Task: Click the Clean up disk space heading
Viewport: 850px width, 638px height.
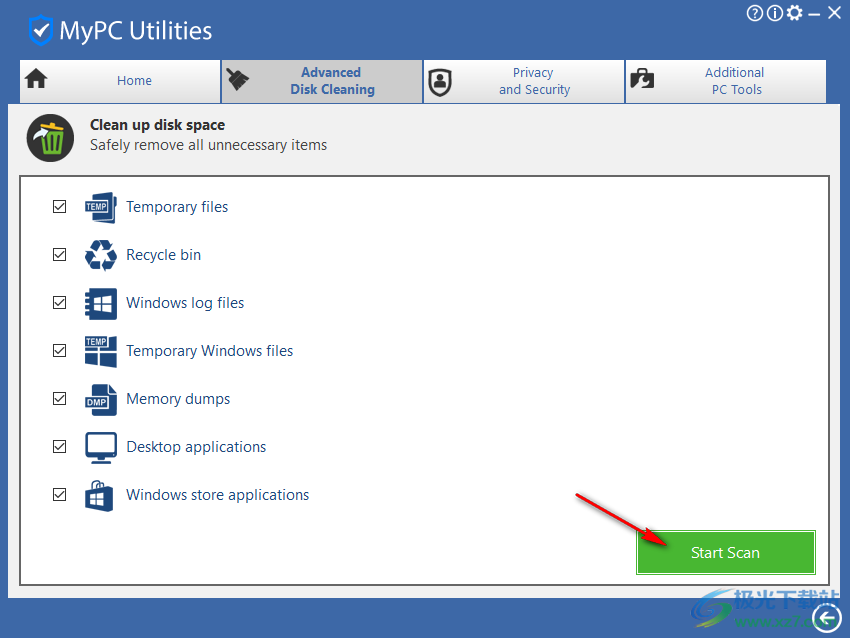Action: pos(157,125)
